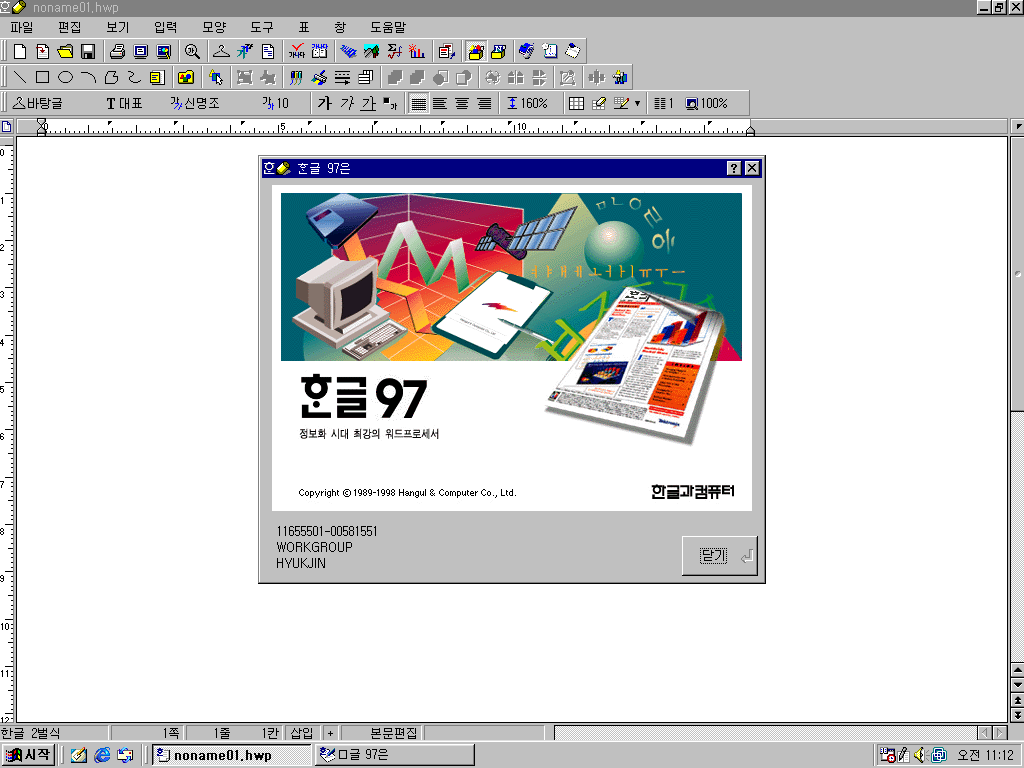Create a new blank document
This screenshot has width=1024, height=768.
coord(20,52)
